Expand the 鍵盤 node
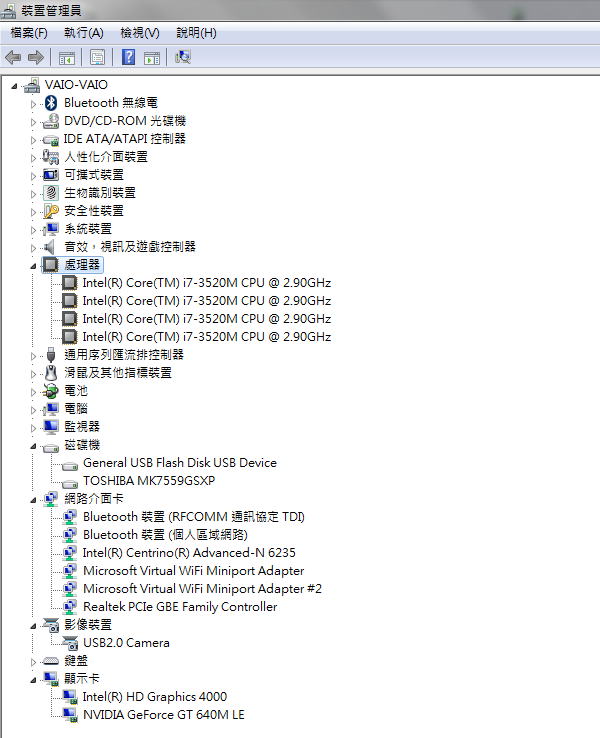The width and height of the screenshot is (600, 738). pos(33,662)
